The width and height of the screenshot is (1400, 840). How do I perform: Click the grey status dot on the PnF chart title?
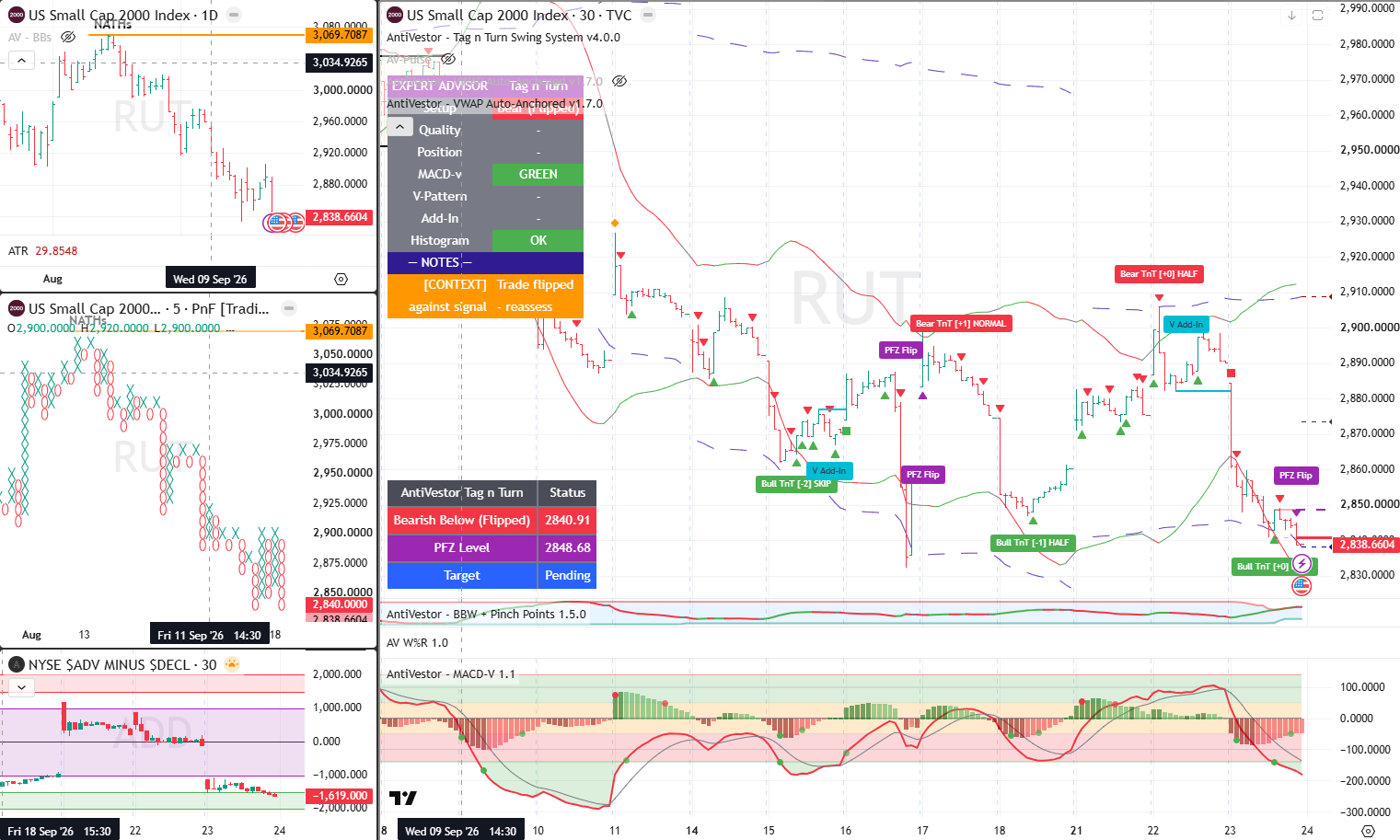(x=289, y=308)
